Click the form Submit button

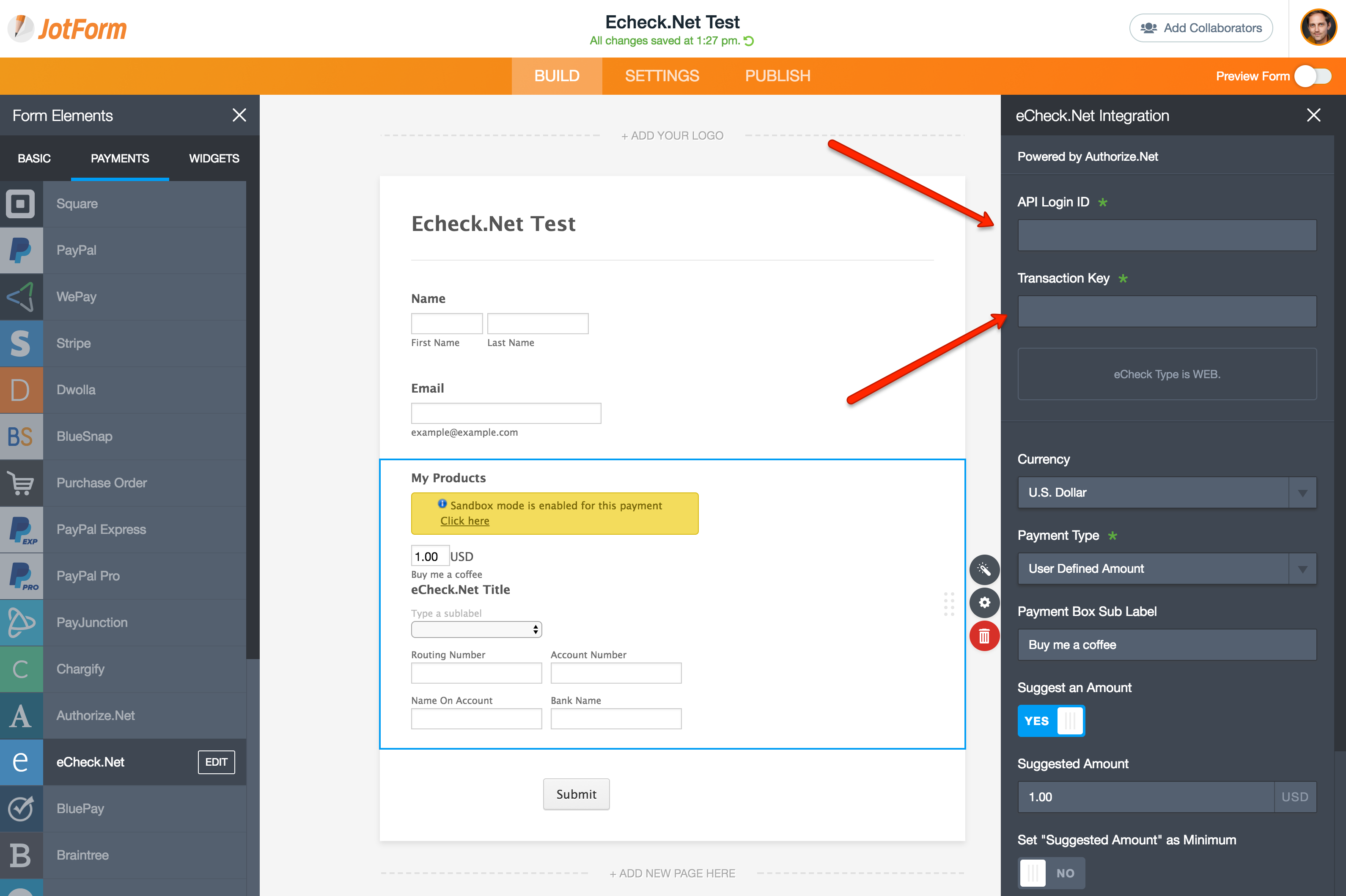577,794
